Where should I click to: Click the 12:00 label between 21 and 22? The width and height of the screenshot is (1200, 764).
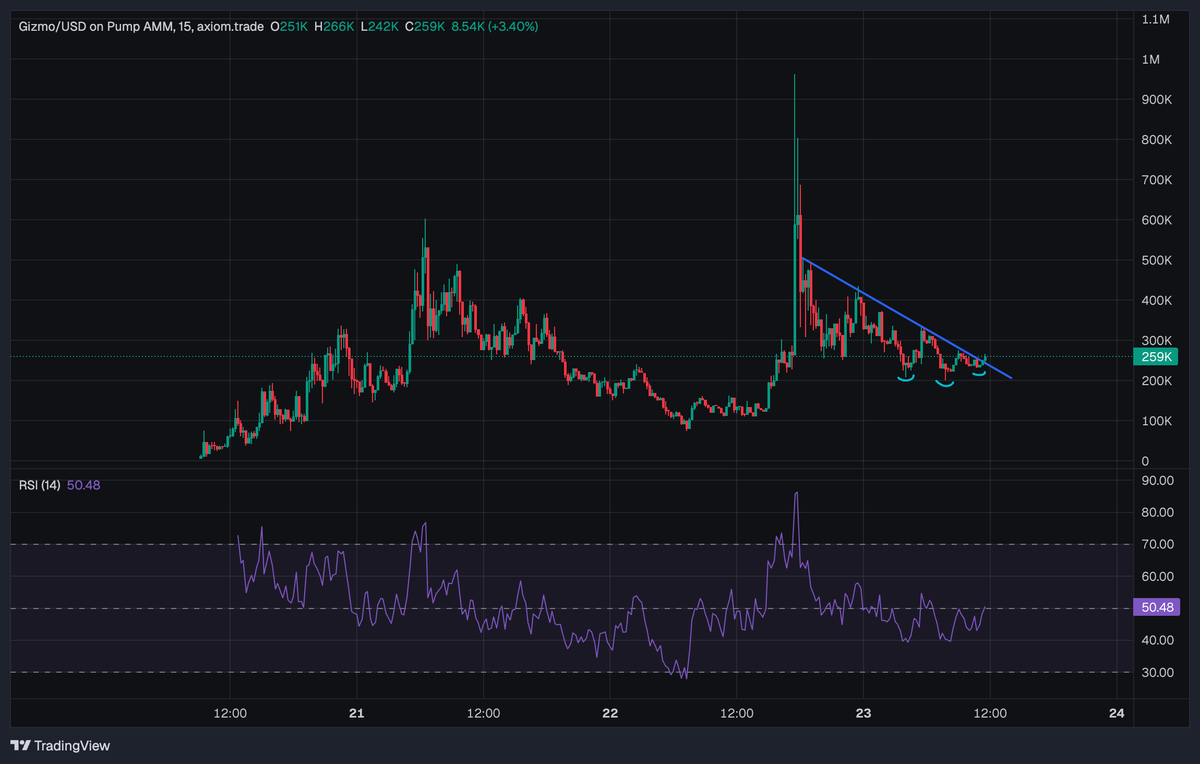tap(483, 712)
